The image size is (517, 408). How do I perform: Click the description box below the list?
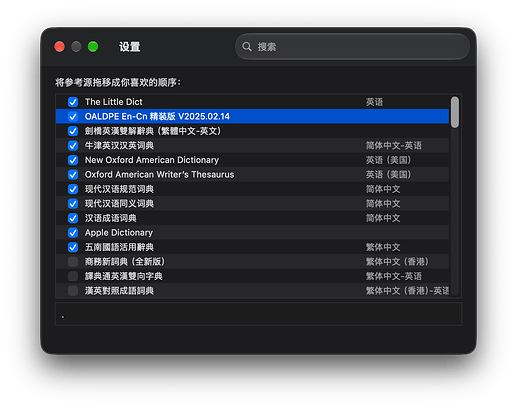tap(258, 314)
